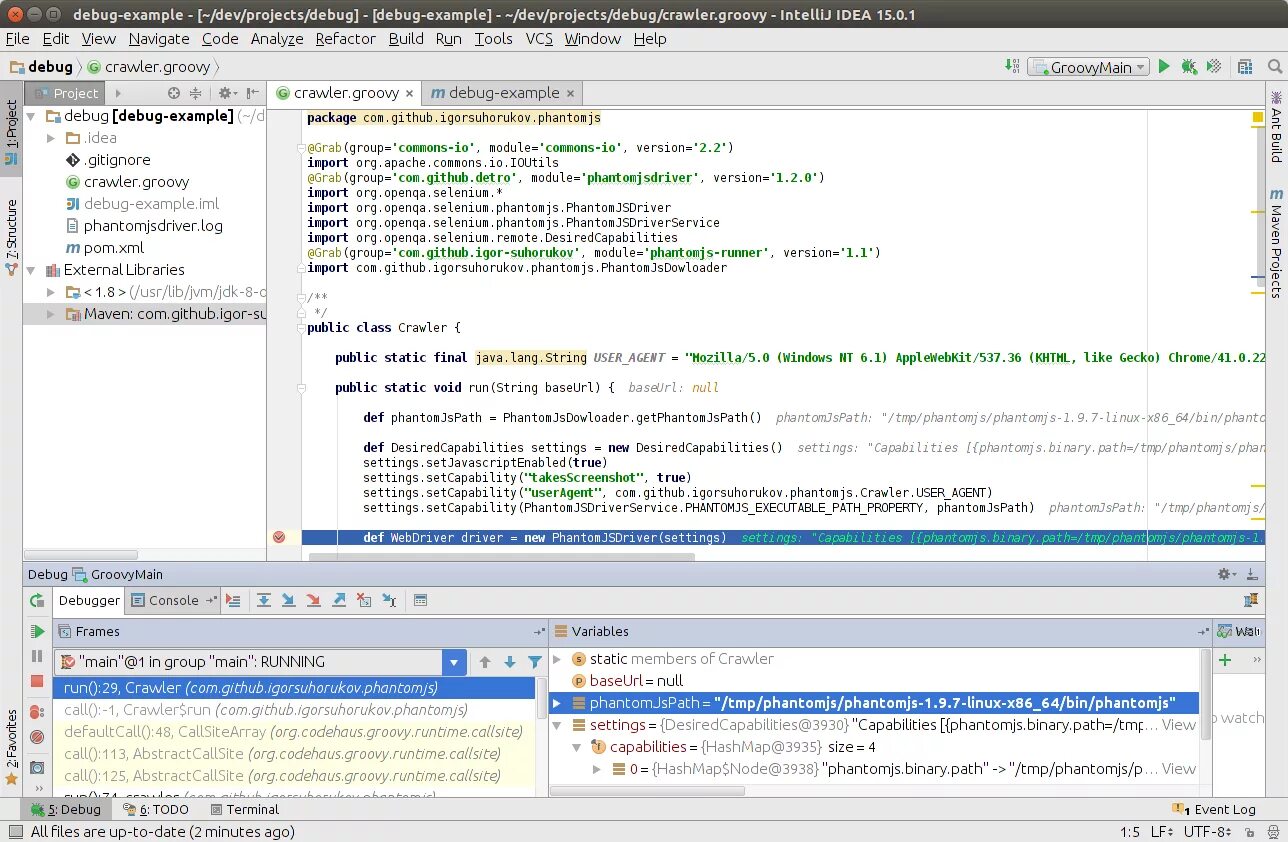The image size is (1288, 842).
Task: Collapse the capabilities HashMap node
Action: click(577, 747)
